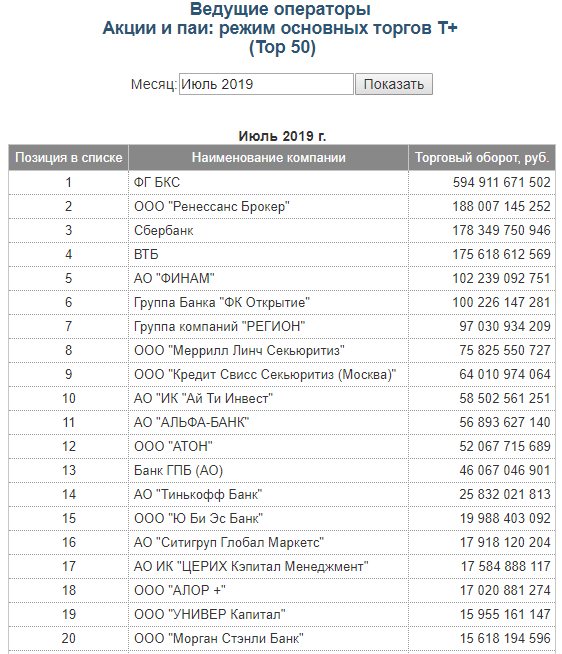Select the АО "ФИНАМ" entry
The width and height of the screenshot is (562, 654).
268,278
